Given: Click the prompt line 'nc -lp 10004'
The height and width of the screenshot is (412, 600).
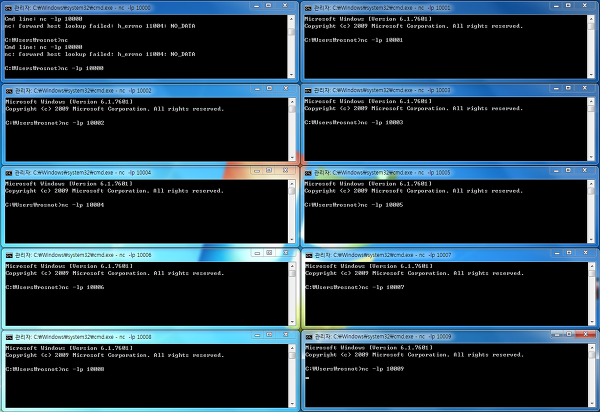Looking at the screenshot, I should (x=54, y=205).
